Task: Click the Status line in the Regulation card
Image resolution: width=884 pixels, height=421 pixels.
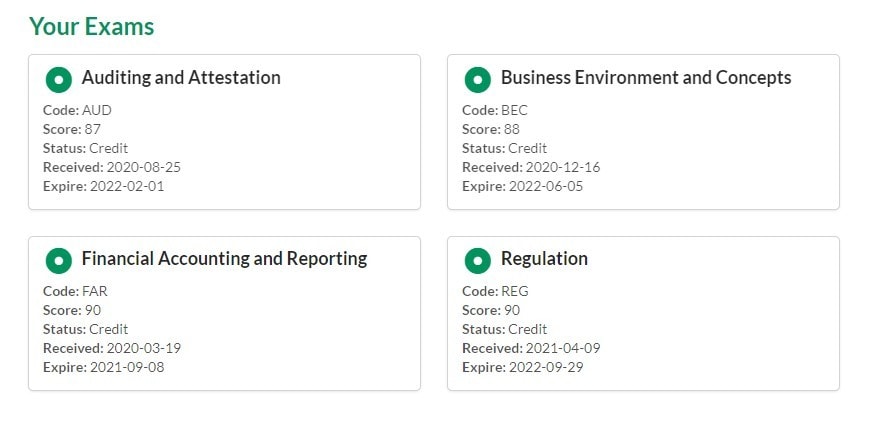Action: click(504, 329)
